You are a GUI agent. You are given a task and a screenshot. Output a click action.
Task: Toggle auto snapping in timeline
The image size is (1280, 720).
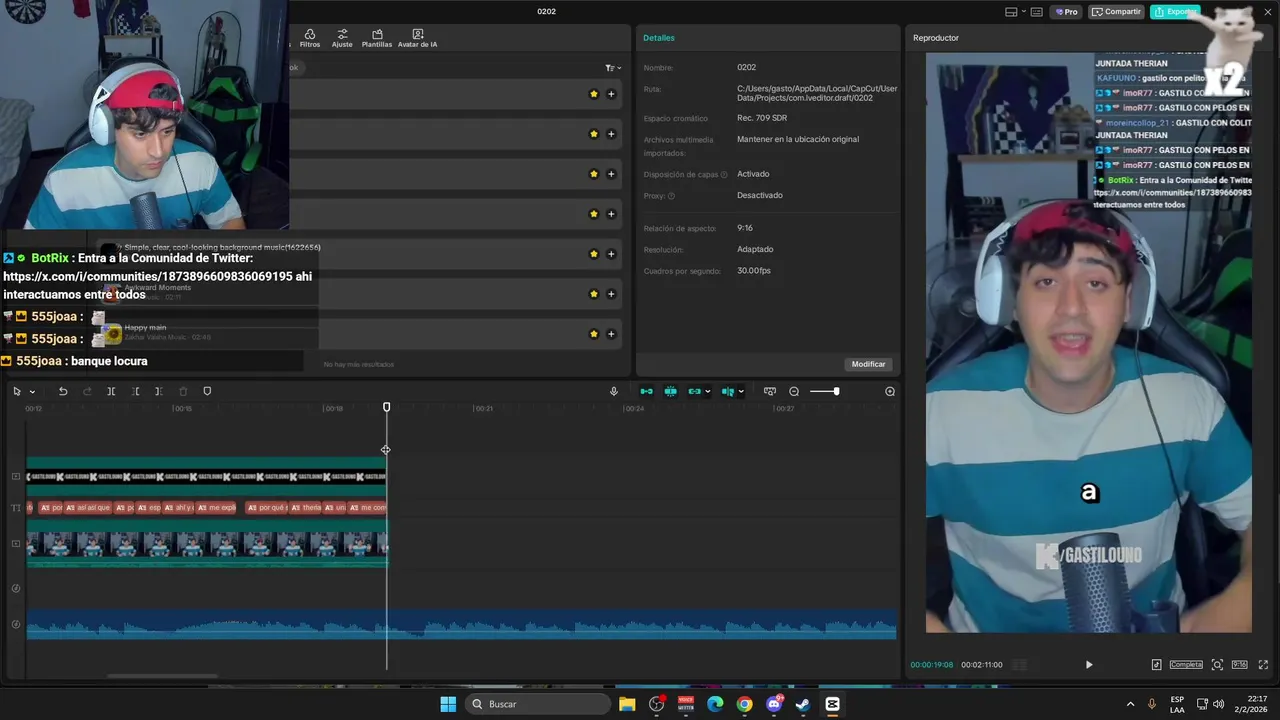click(670, 391)
